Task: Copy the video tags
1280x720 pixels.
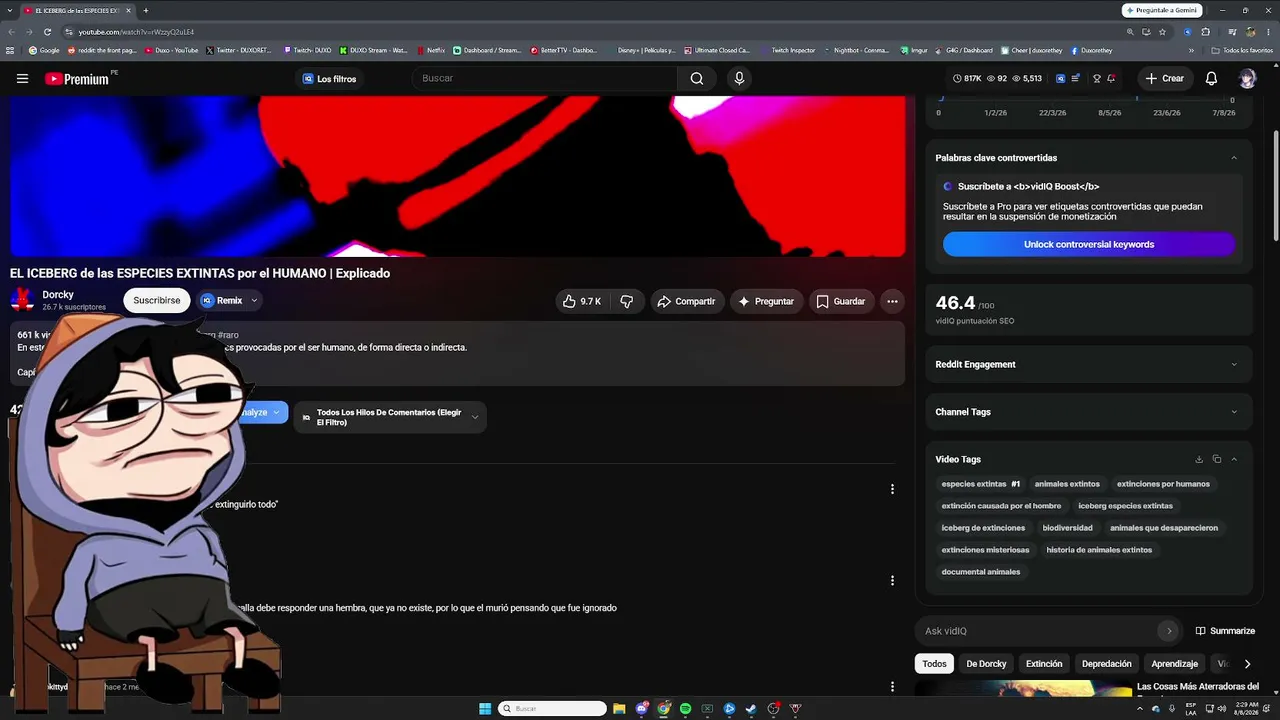Action: point(1217,460)
